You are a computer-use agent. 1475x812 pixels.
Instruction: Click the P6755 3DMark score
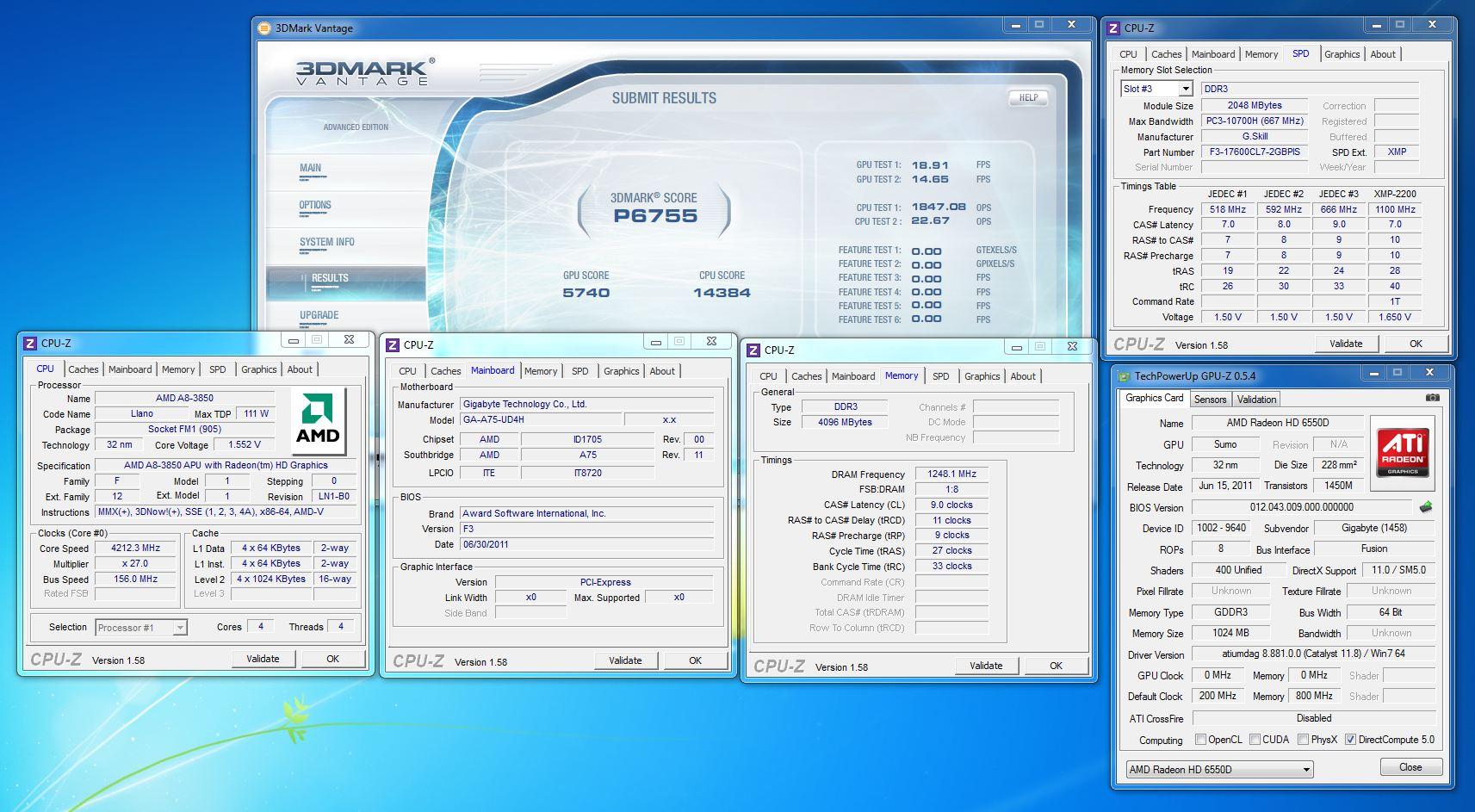tap(655, 216)
